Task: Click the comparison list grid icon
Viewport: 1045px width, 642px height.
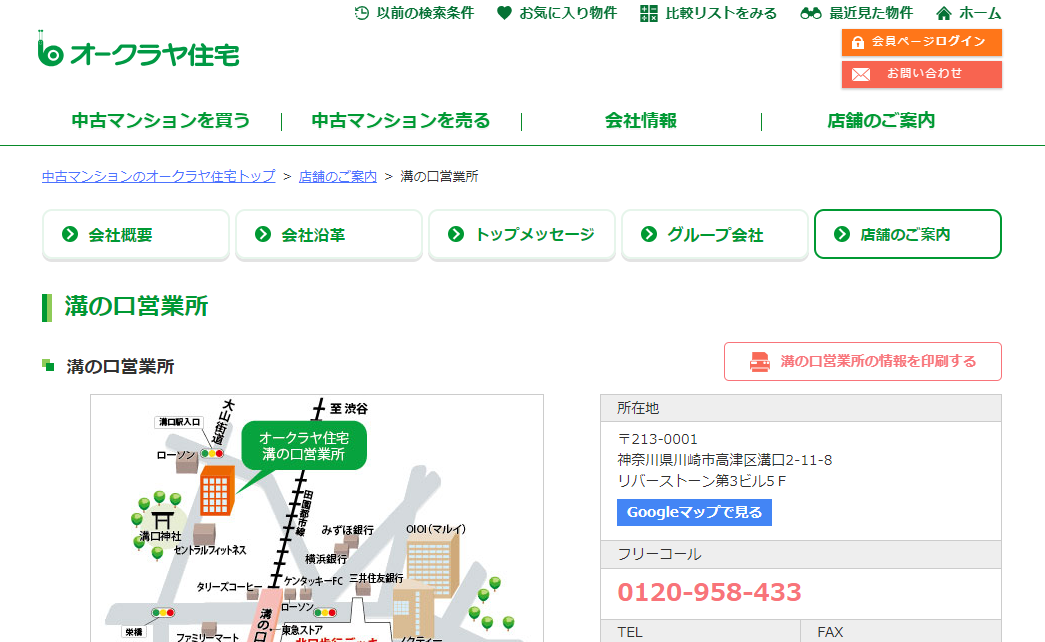Action: pyautogui.click(x=648, y=13)
